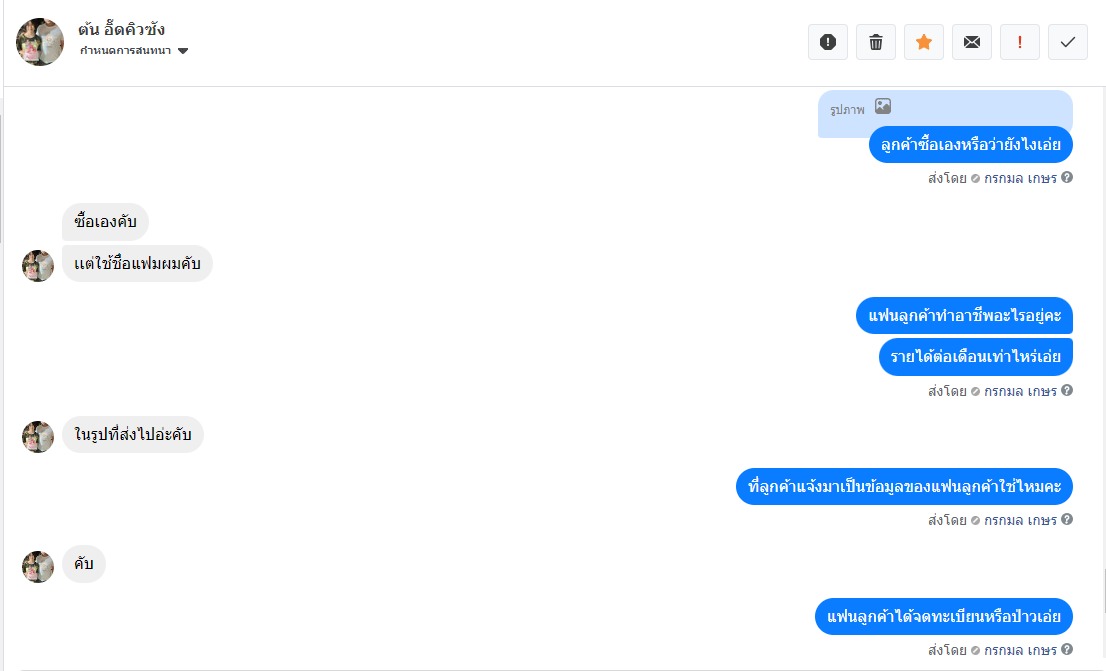Open ต้น อ็ตคิวชัง profile name
The image size is (1106, 671).
(121, 30)
